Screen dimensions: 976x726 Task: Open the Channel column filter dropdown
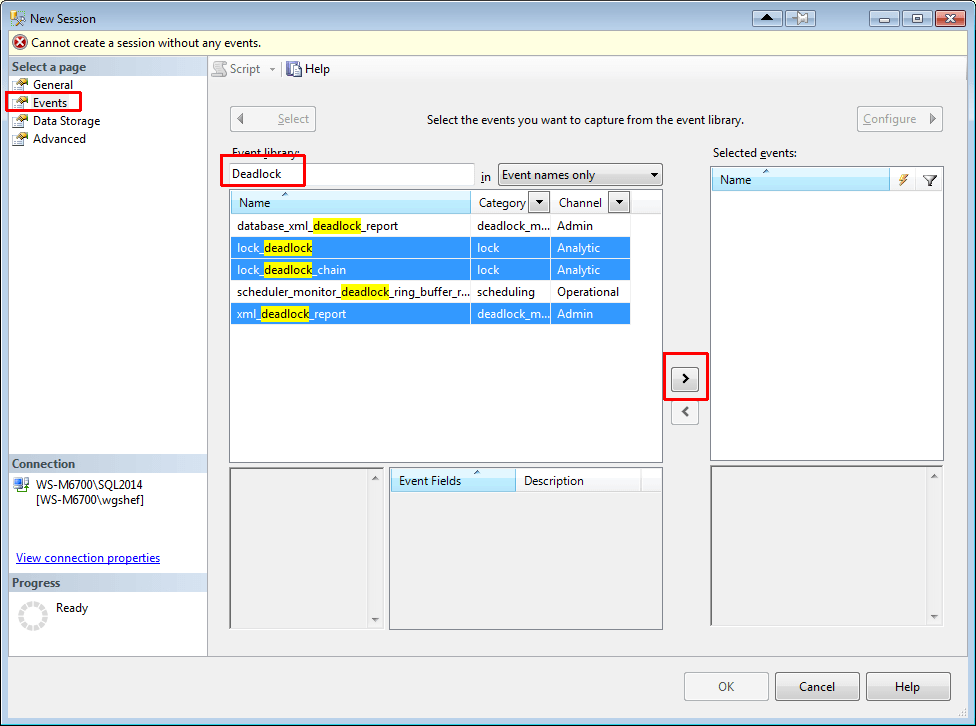(618, 202)
